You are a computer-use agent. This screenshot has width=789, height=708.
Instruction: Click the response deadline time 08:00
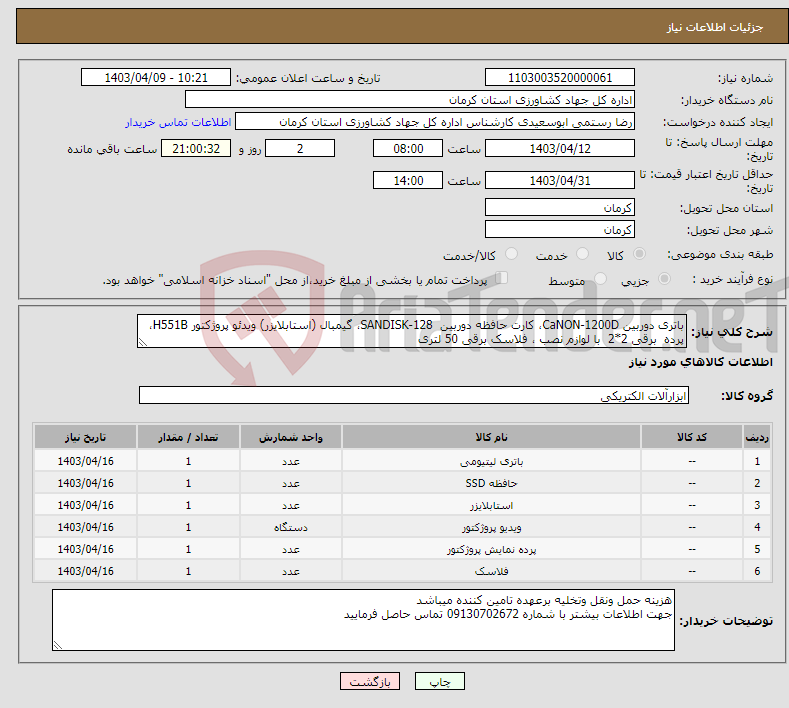(x=408, y=148)
